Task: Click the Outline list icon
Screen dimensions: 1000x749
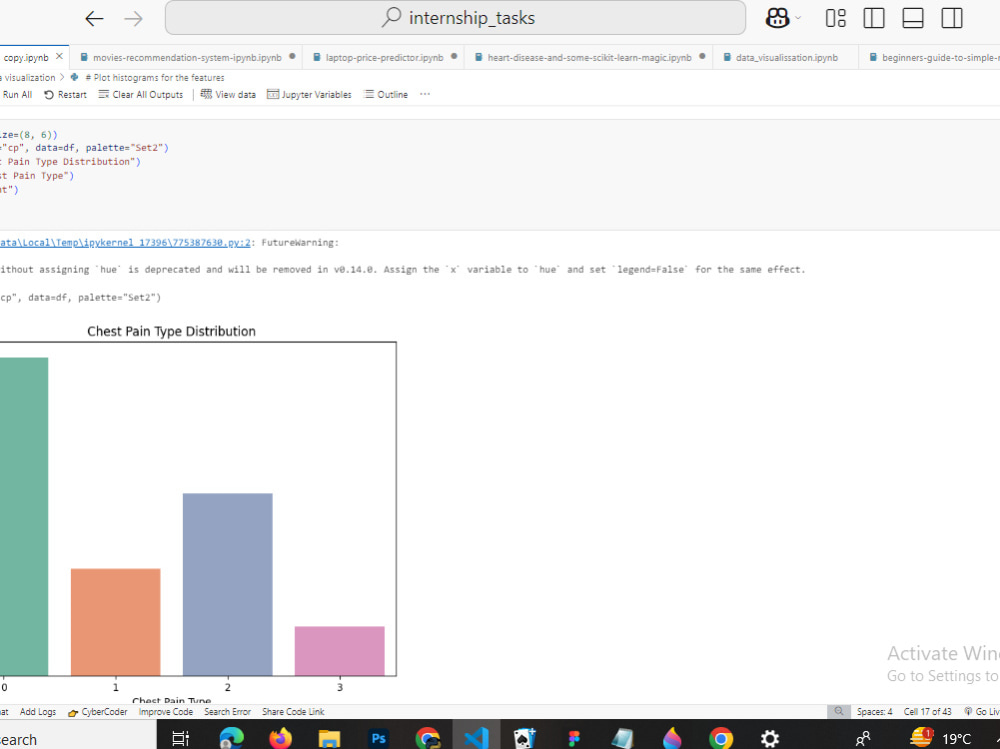Action: click(x=369, y=94)
